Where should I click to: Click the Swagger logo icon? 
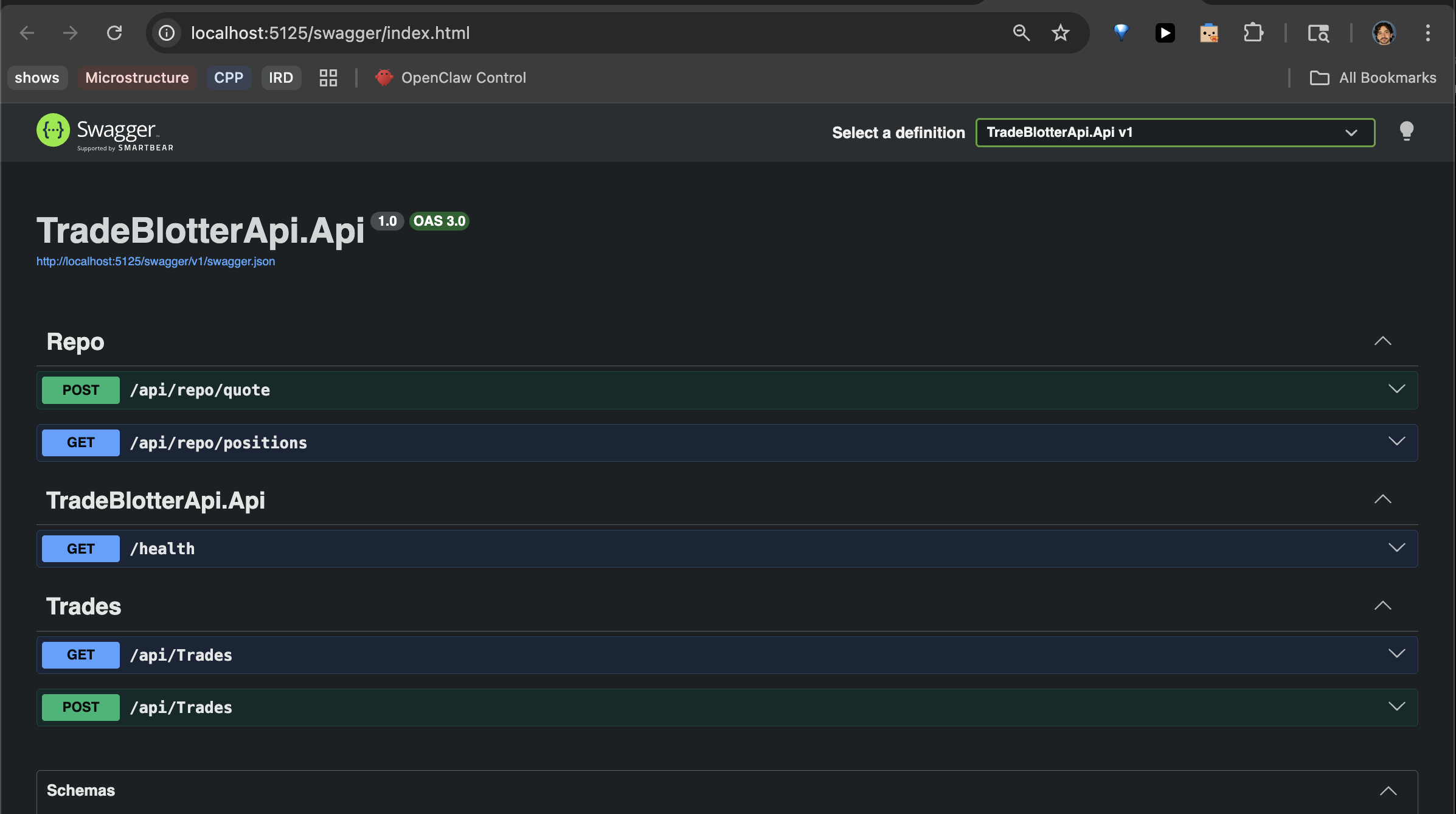click(x=54, y=130)
